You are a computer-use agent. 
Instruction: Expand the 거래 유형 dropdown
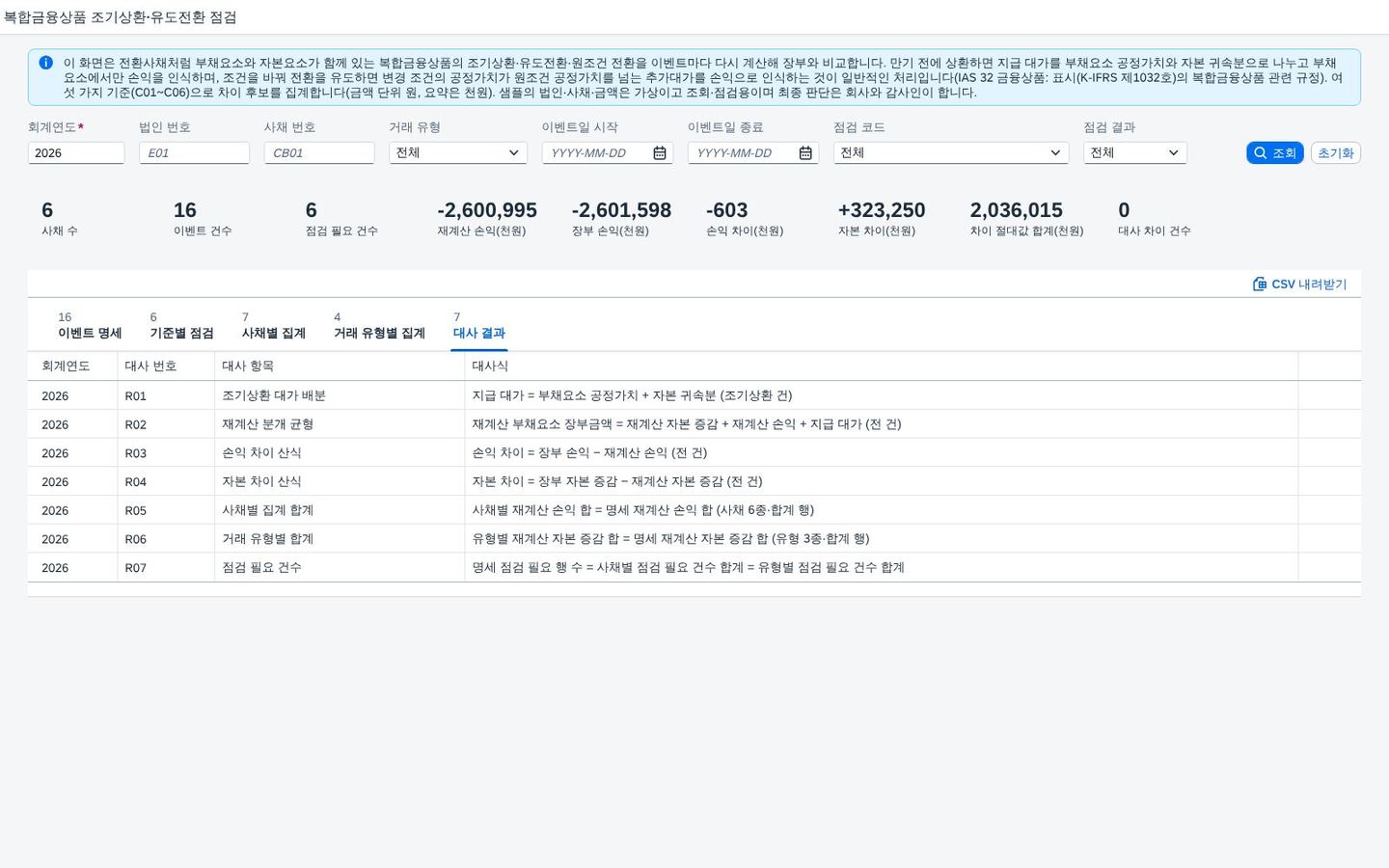coord(513,152)
